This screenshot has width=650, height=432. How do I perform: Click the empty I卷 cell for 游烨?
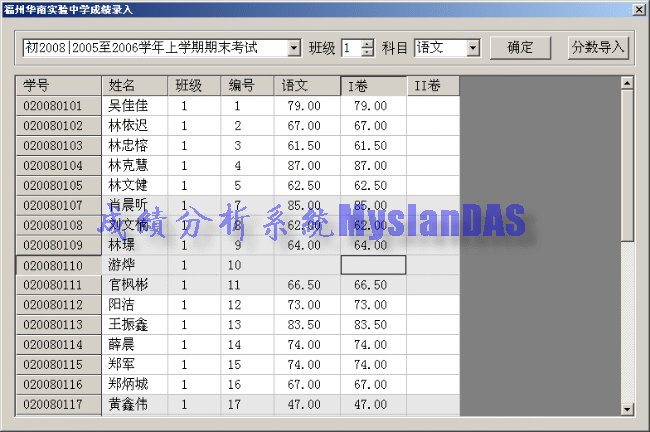tap(373, 265)
